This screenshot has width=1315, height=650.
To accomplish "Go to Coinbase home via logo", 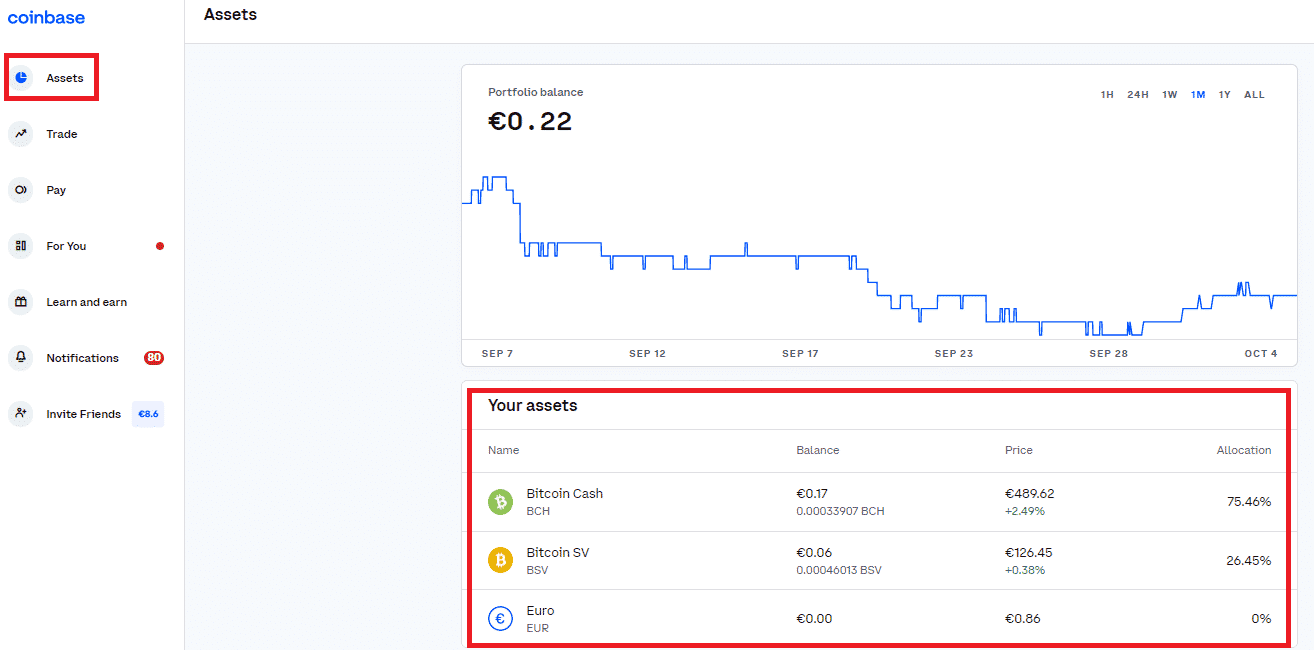I will (46, 18).
